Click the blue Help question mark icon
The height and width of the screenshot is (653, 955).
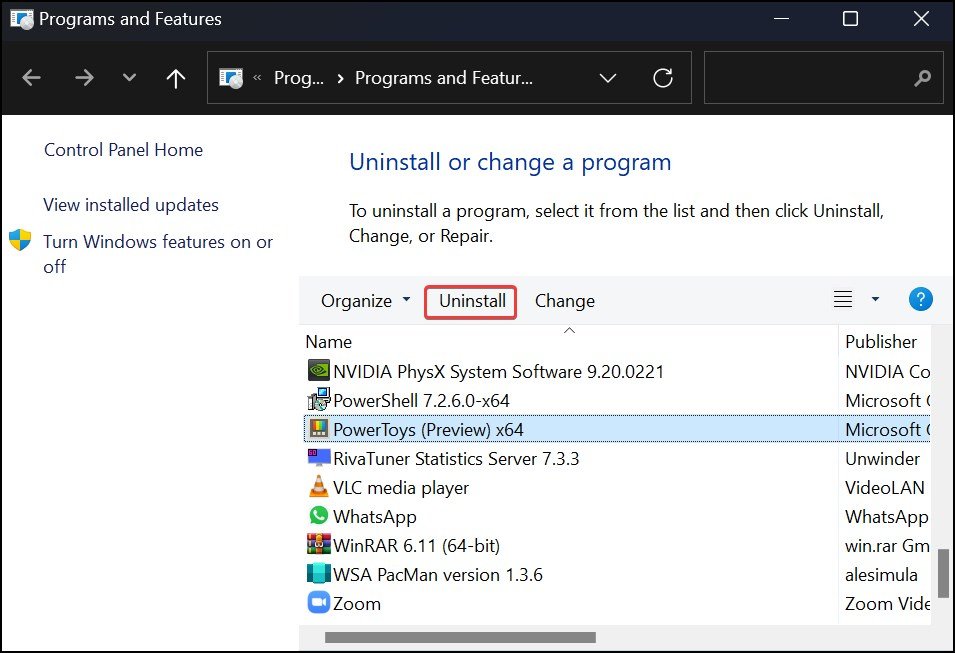(x=920, y=300)
